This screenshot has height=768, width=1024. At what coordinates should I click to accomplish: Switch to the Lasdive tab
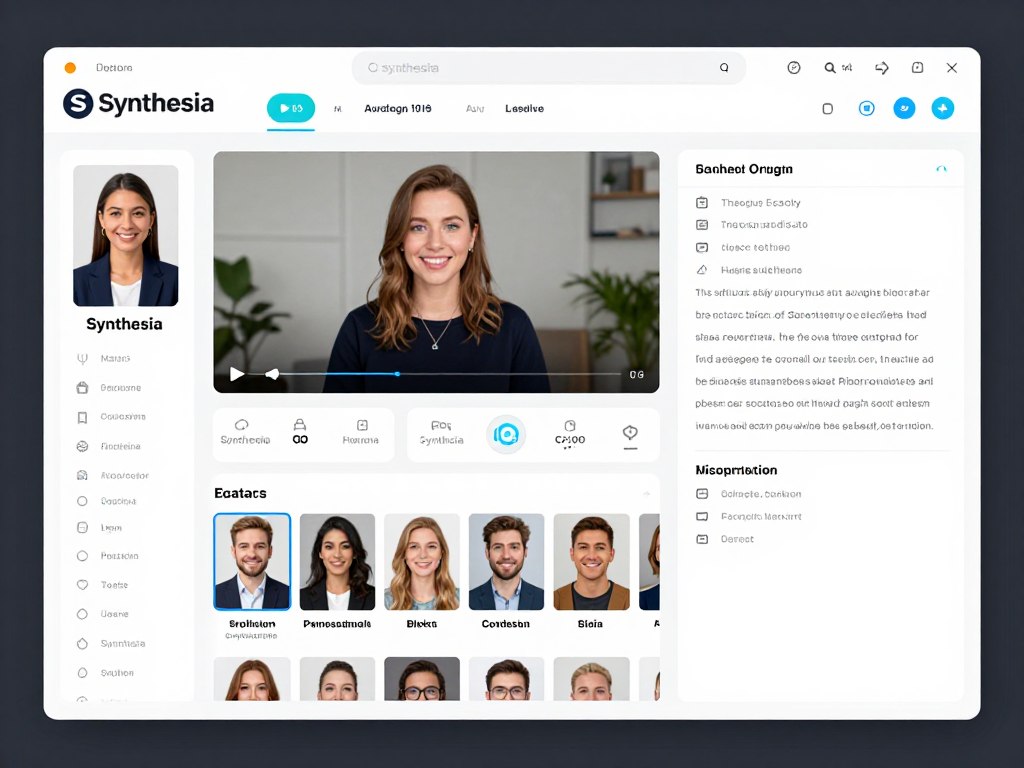524,108
